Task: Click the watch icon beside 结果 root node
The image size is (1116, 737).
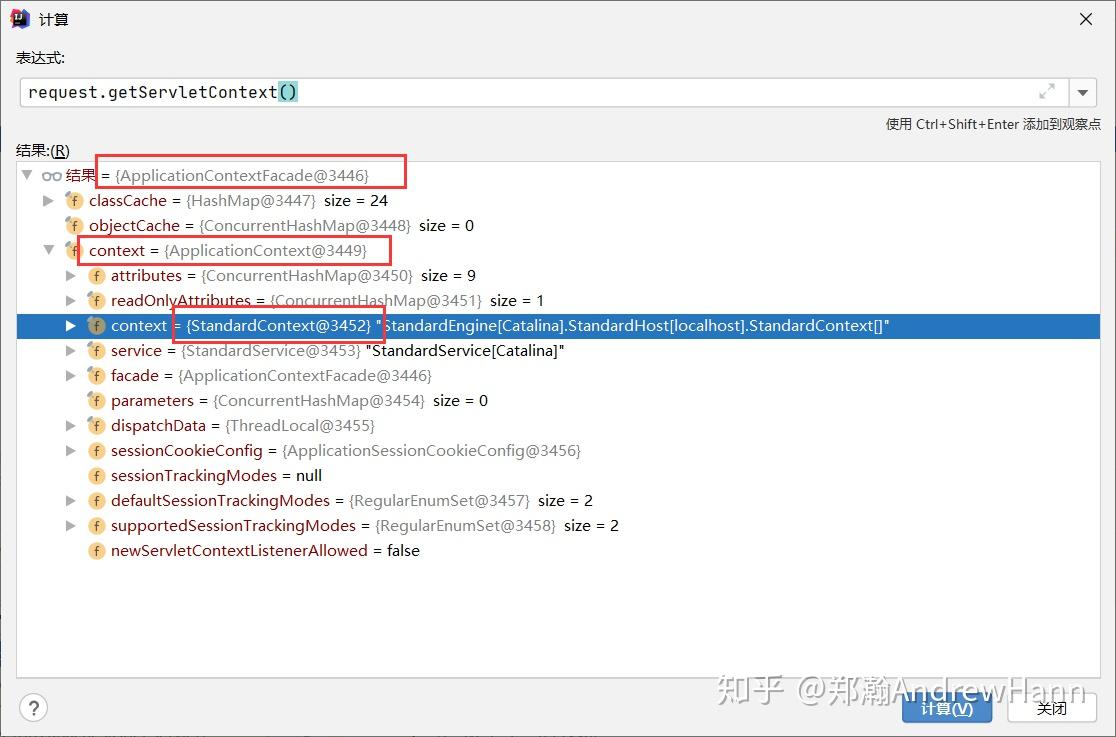Action: [51, 174]
